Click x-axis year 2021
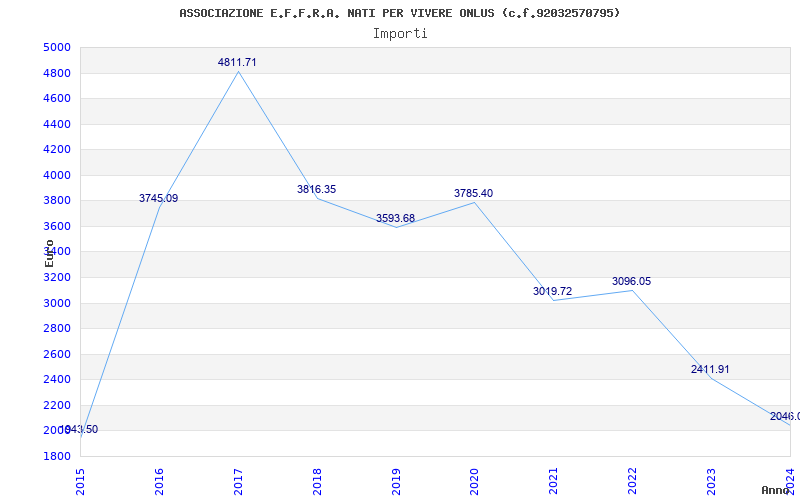The image size is (800, 500). coord(554,482)
